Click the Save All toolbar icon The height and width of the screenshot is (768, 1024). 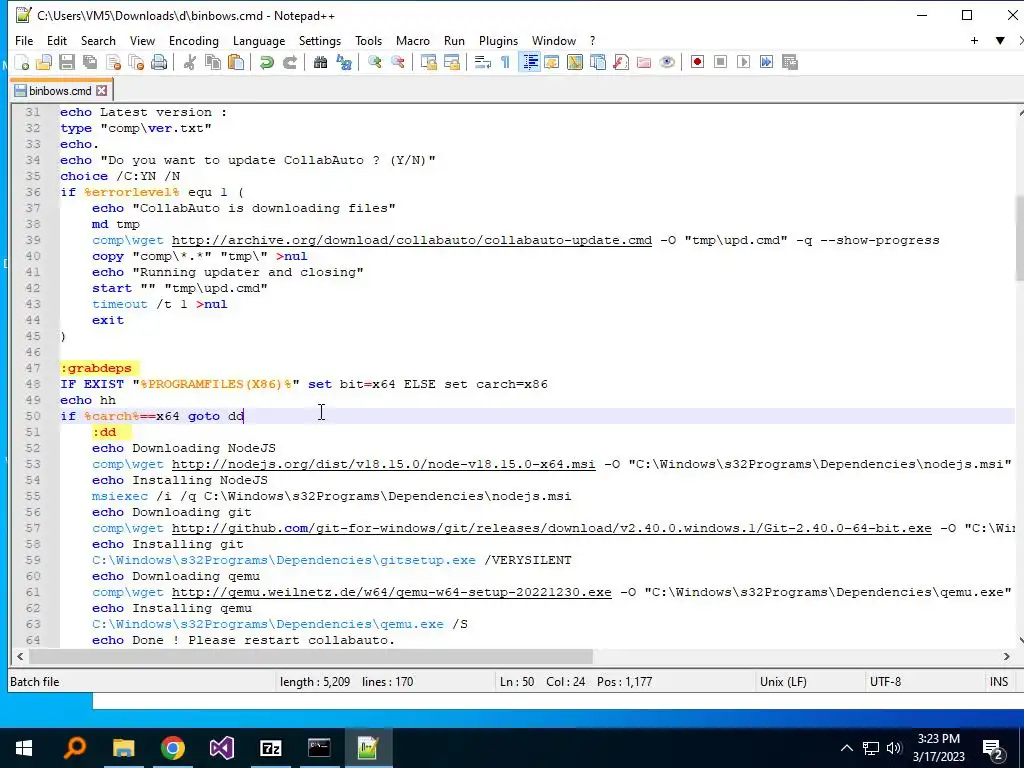click(x=90, y=62)
